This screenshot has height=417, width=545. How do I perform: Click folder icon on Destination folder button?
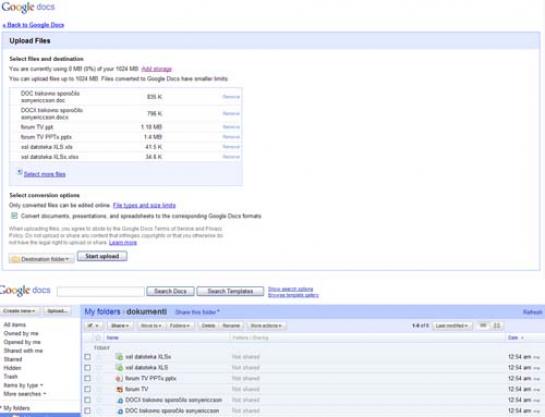(x=15, y=259)
